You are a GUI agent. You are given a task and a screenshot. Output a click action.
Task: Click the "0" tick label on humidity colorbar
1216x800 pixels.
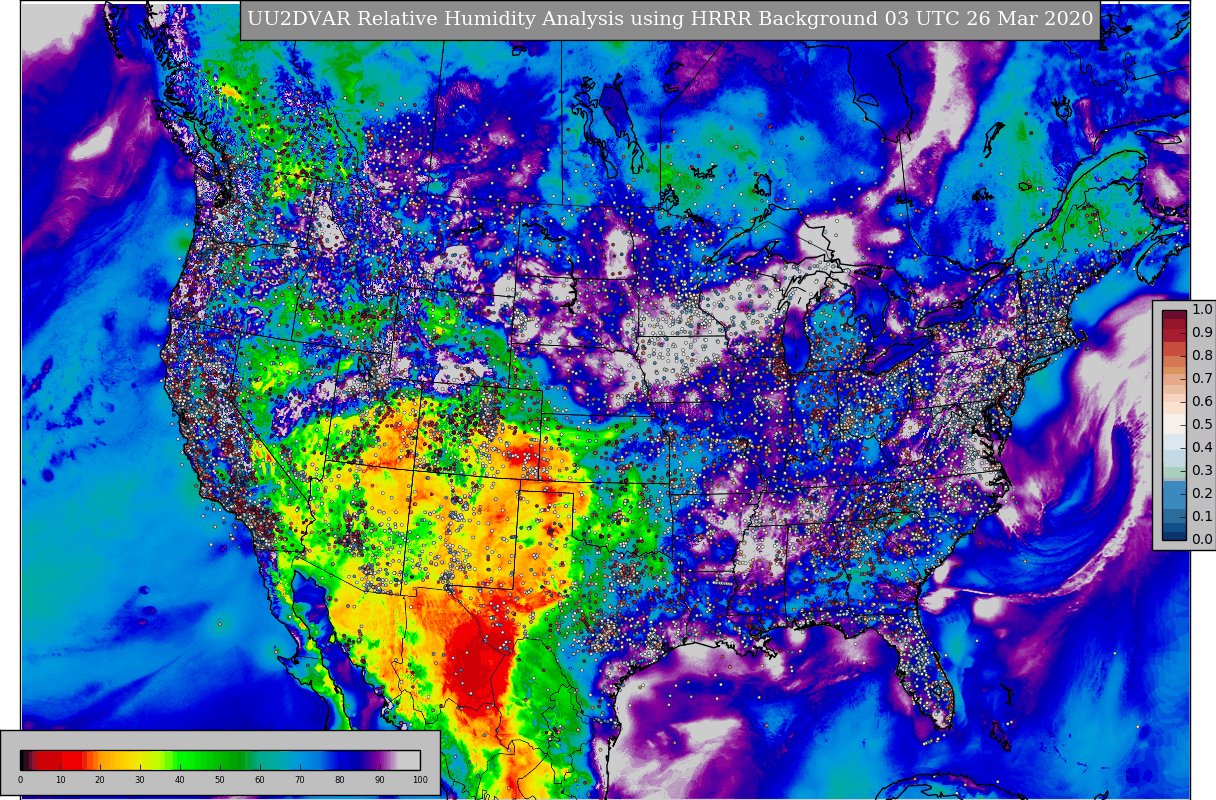[20, 780]
